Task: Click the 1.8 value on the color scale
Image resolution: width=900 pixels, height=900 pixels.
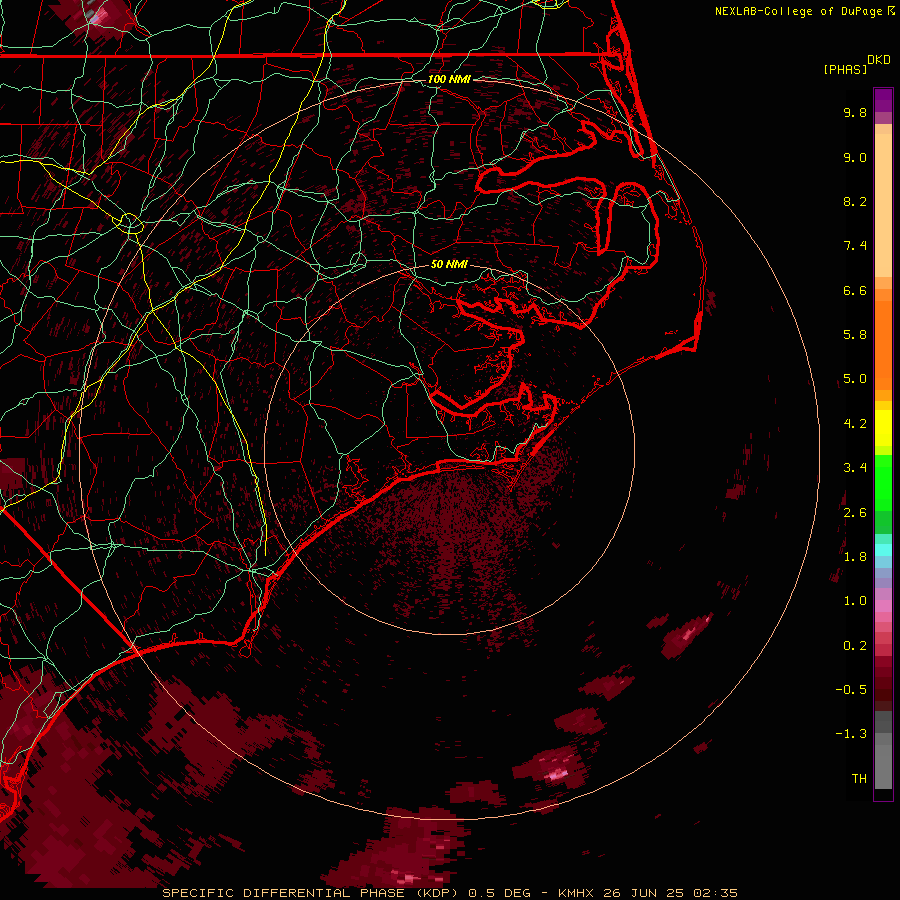Action: [855, 557]
